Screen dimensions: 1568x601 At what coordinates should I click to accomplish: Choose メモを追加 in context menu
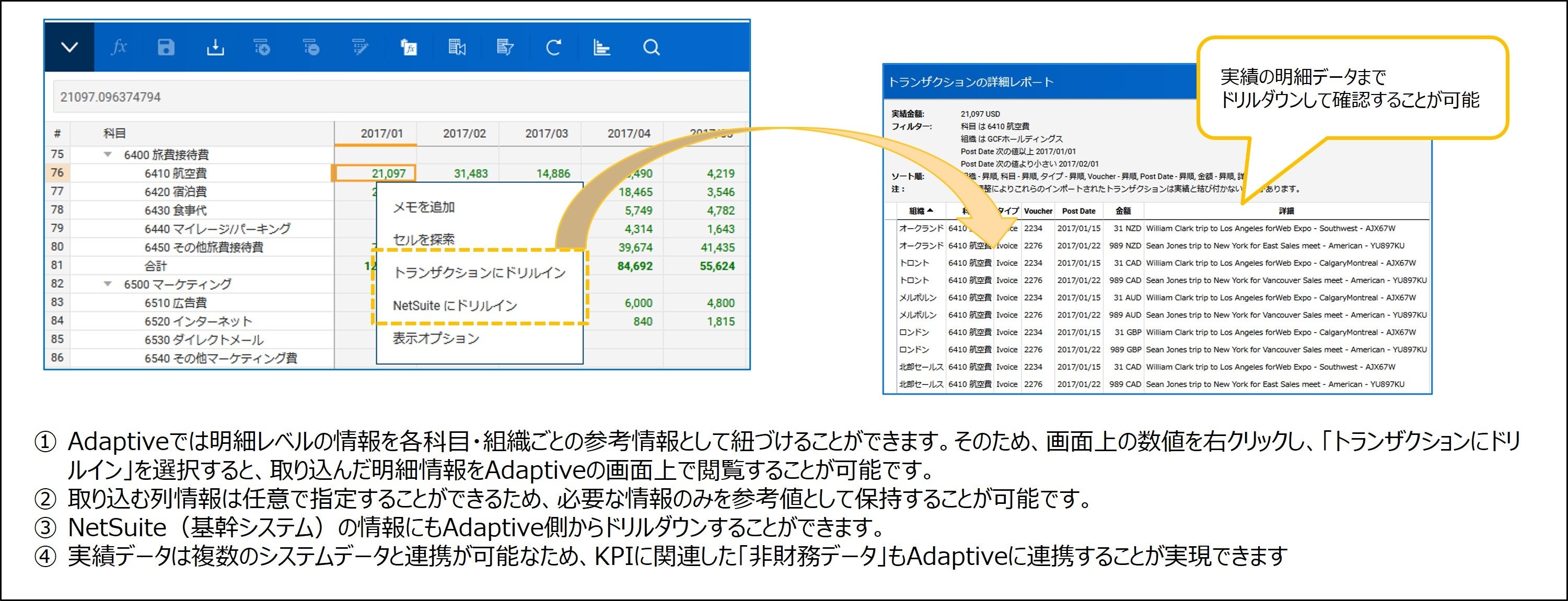(x=424, y=207)
